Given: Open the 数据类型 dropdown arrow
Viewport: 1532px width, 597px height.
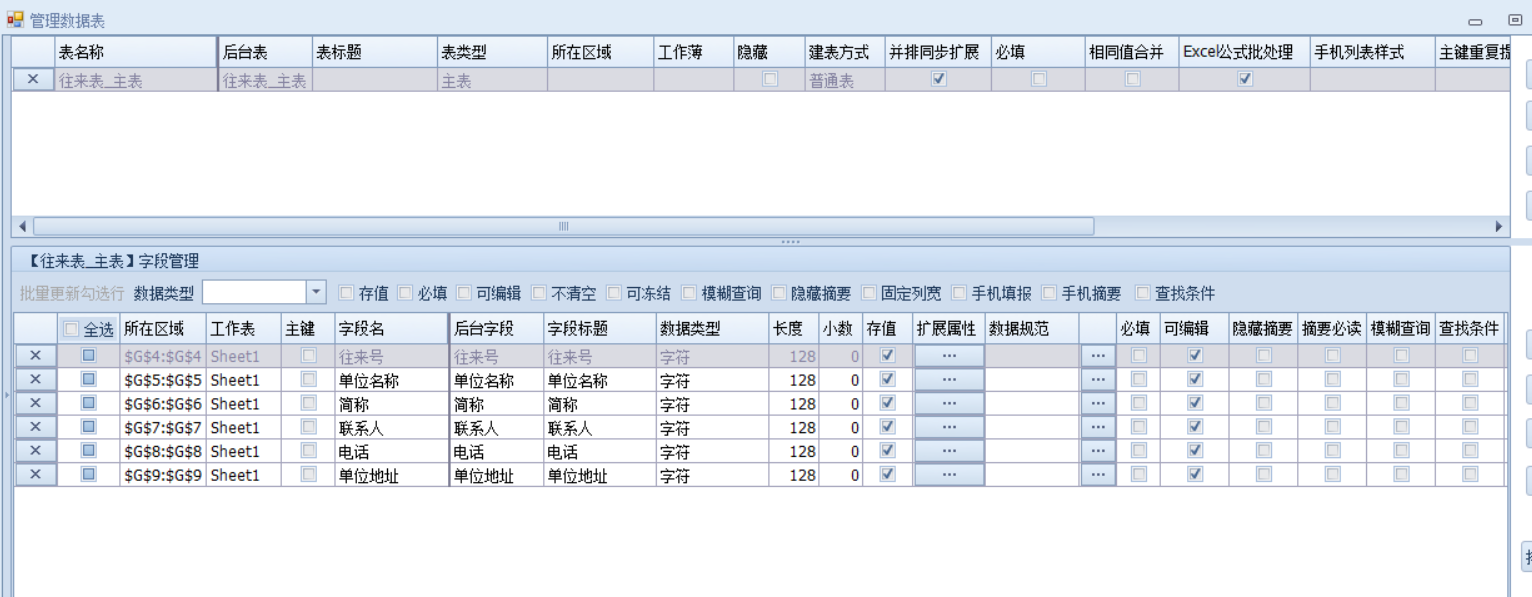Looking at the screenshot, I should [x=316, y=293].
